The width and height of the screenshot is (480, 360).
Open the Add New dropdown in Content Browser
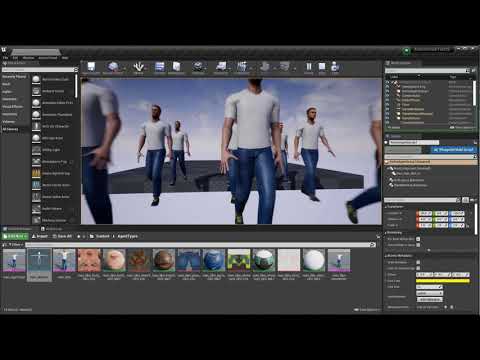[x=15, y=236]
